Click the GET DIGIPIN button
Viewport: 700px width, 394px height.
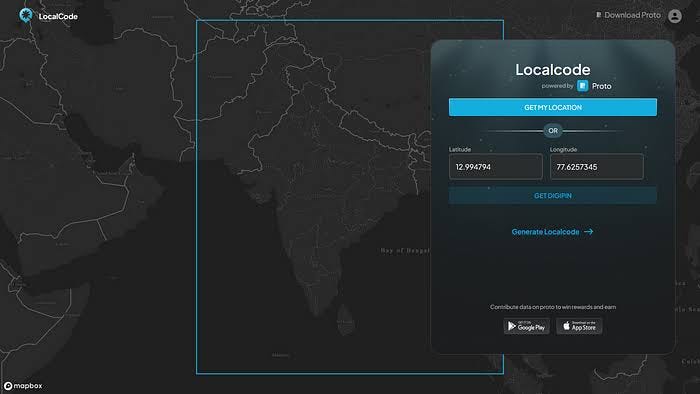tap(553, 196)
